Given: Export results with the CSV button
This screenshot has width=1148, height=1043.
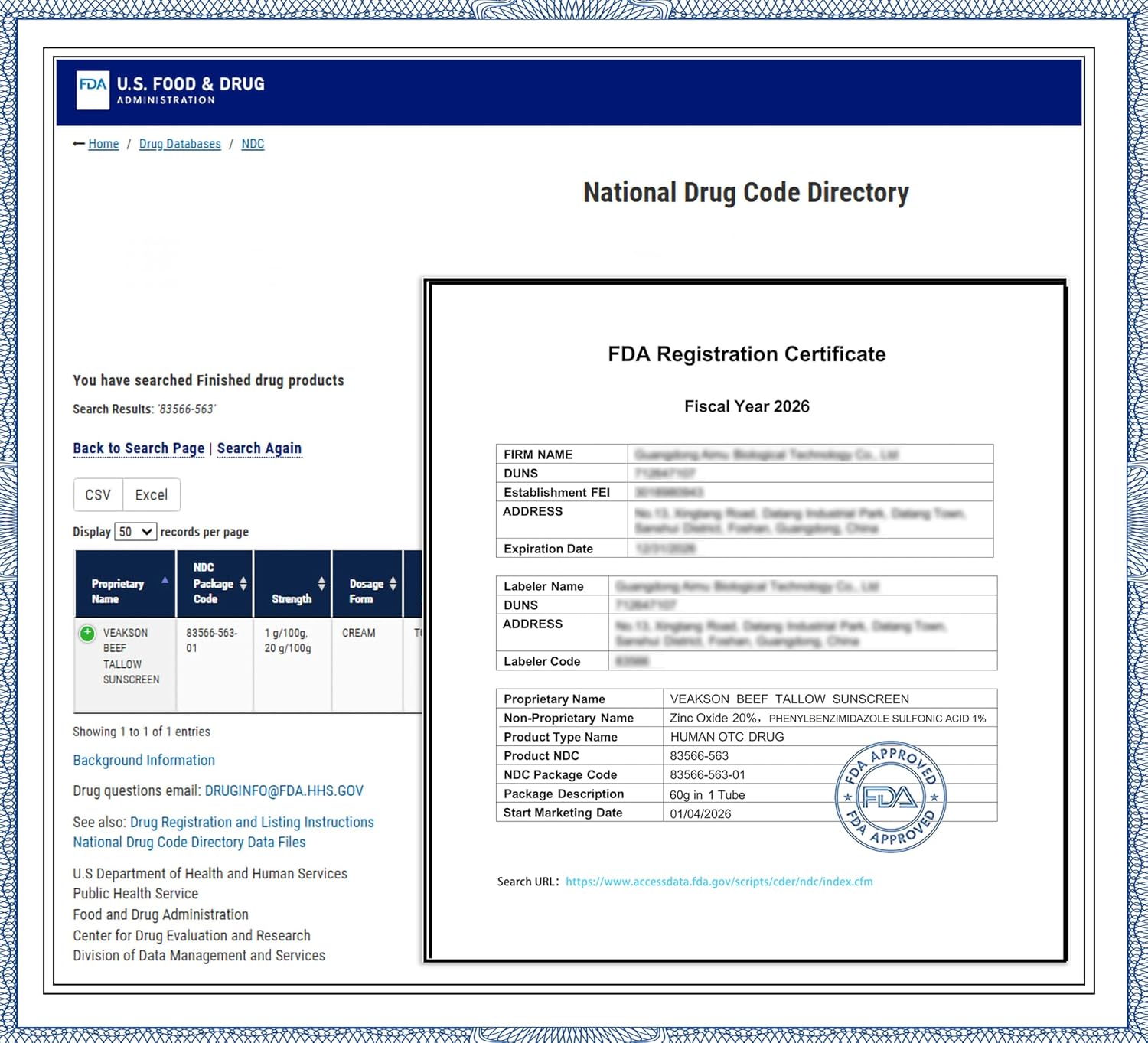Looking at the screenshot, I should point(98,495).
